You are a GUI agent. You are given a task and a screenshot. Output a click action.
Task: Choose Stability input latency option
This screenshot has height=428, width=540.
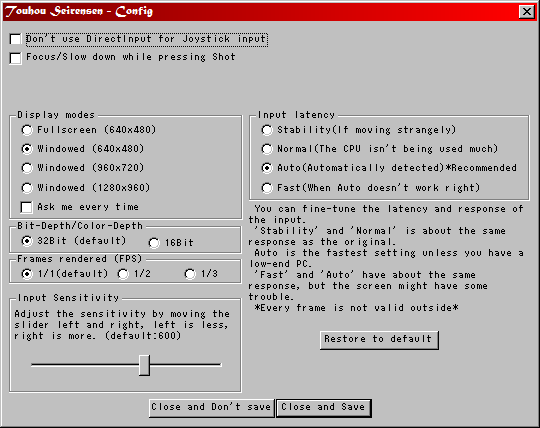pyautogui.click(x=267, y=130)
